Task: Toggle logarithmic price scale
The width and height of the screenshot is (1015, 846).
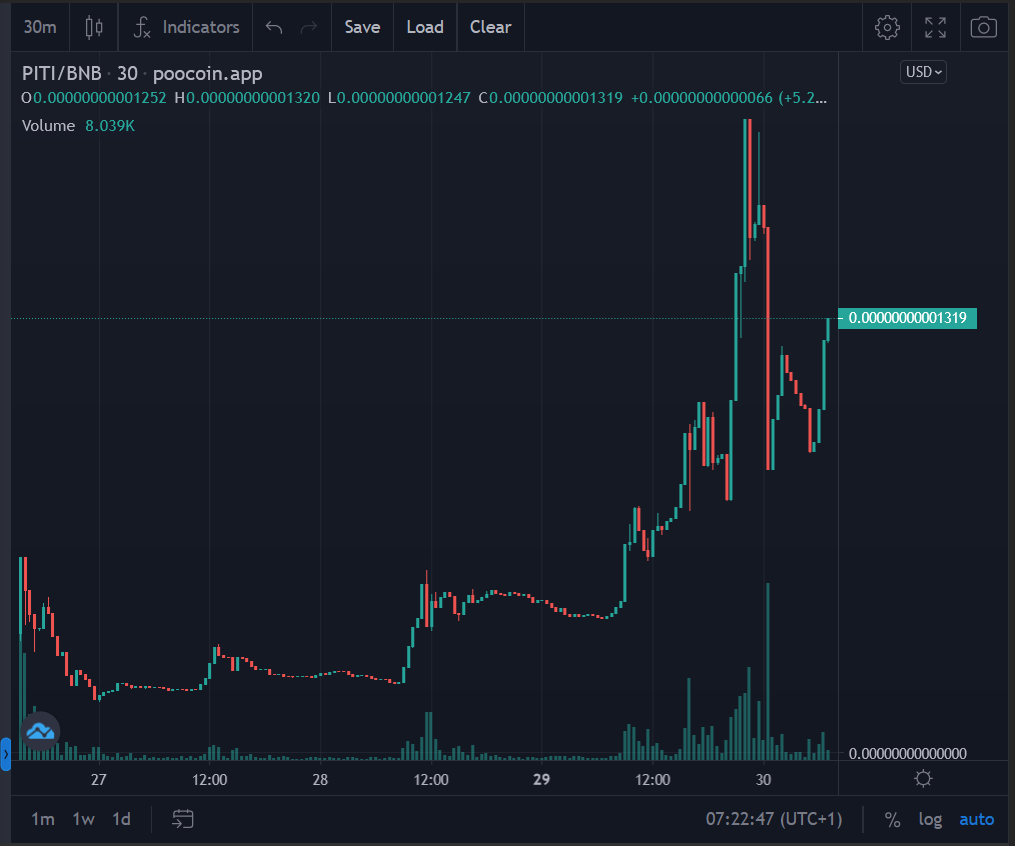Action: (930, 819)
